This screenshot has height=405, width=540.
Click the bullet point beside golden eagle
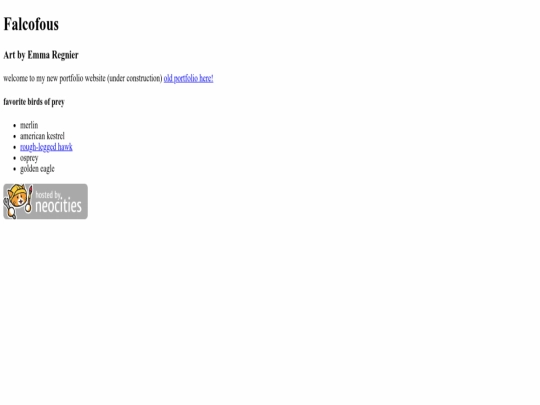coord(14,169)
